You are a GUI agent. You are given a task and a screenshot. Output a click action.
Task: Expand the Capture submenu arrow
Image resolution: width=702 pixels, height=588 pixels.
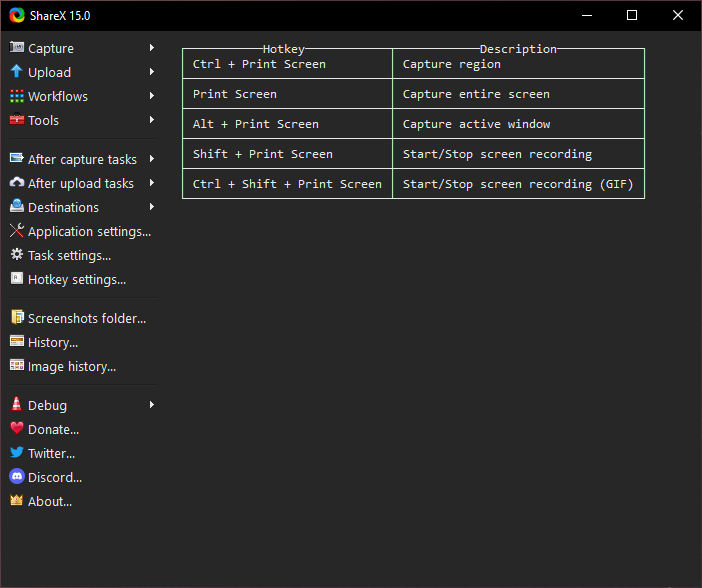pyautogui.click(x=151, y=48)
